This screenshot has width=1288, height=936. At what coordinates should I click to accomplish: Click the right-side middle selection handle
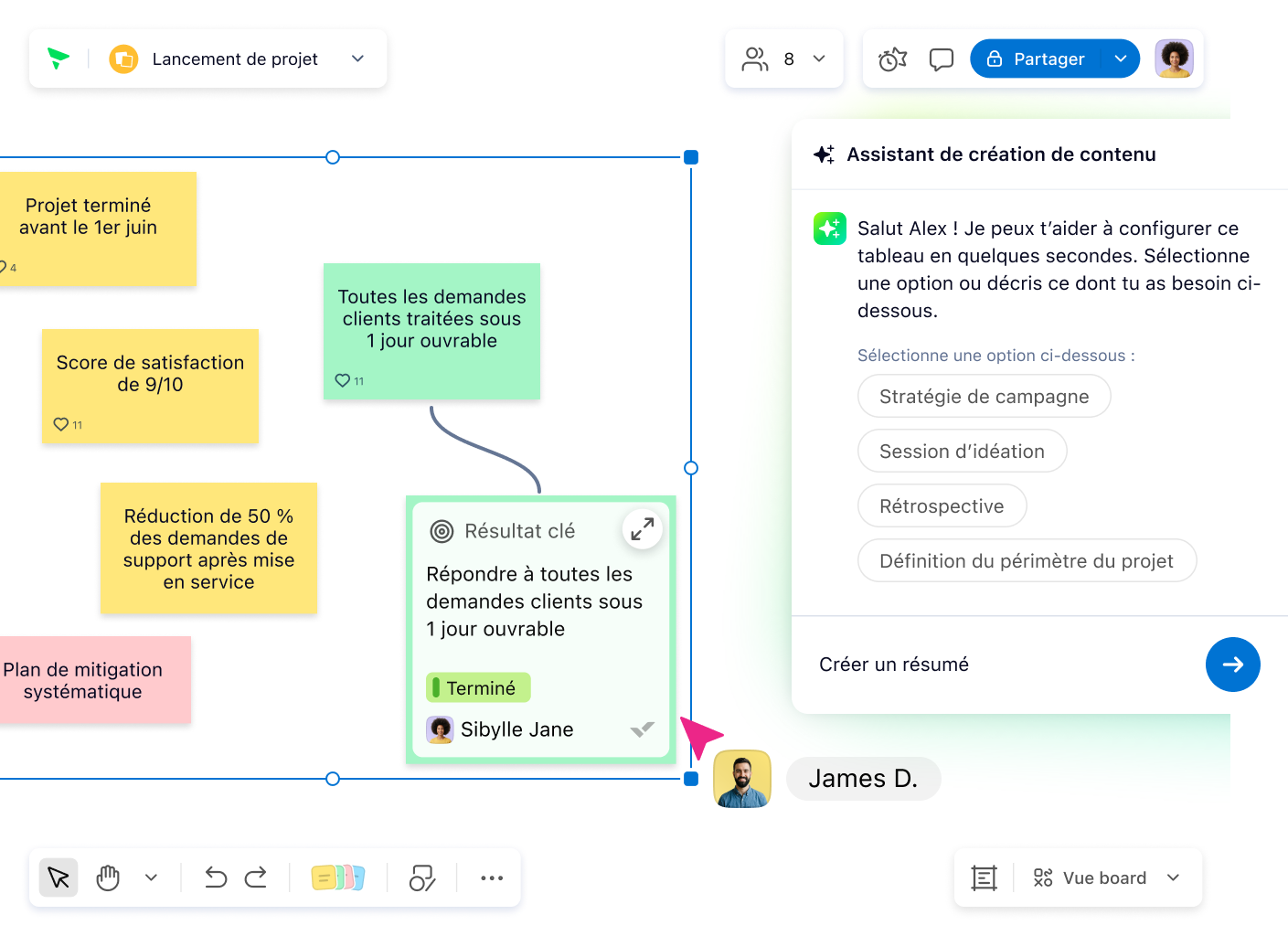691,468
